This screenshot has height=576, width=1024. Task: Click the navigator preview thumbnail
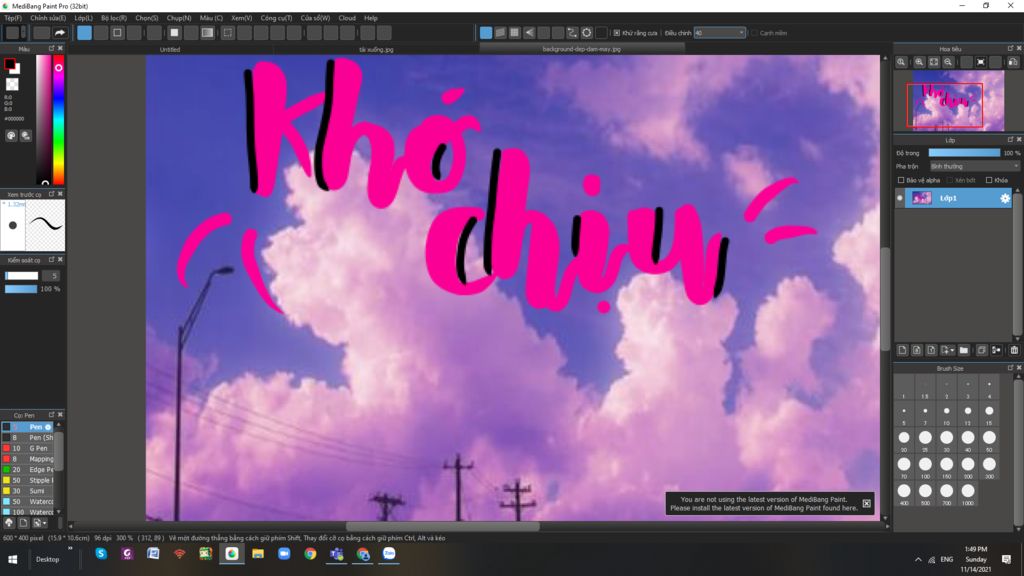[958, 101]
